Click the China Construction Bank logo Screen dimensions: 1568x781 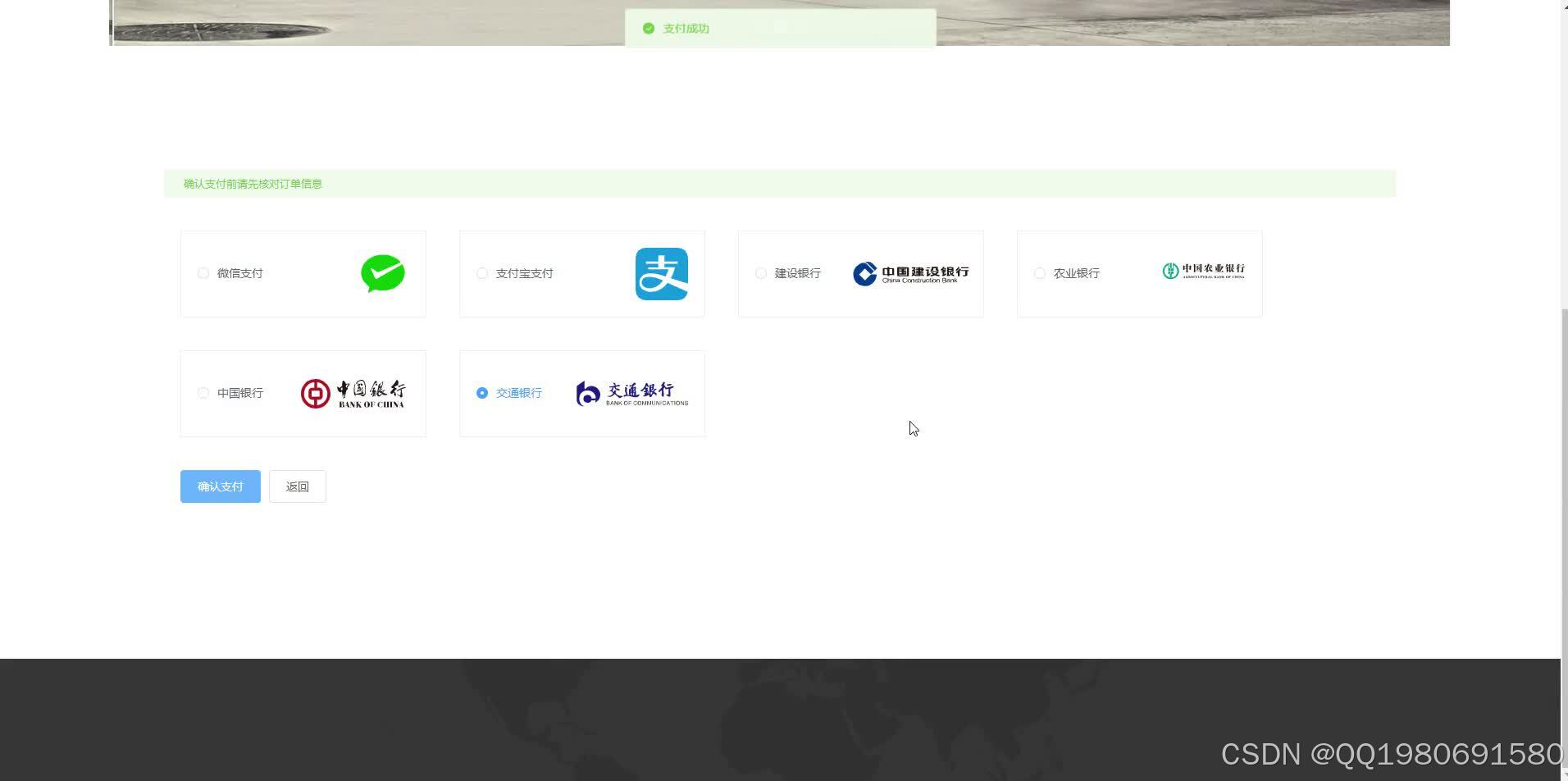coord(910,273)
